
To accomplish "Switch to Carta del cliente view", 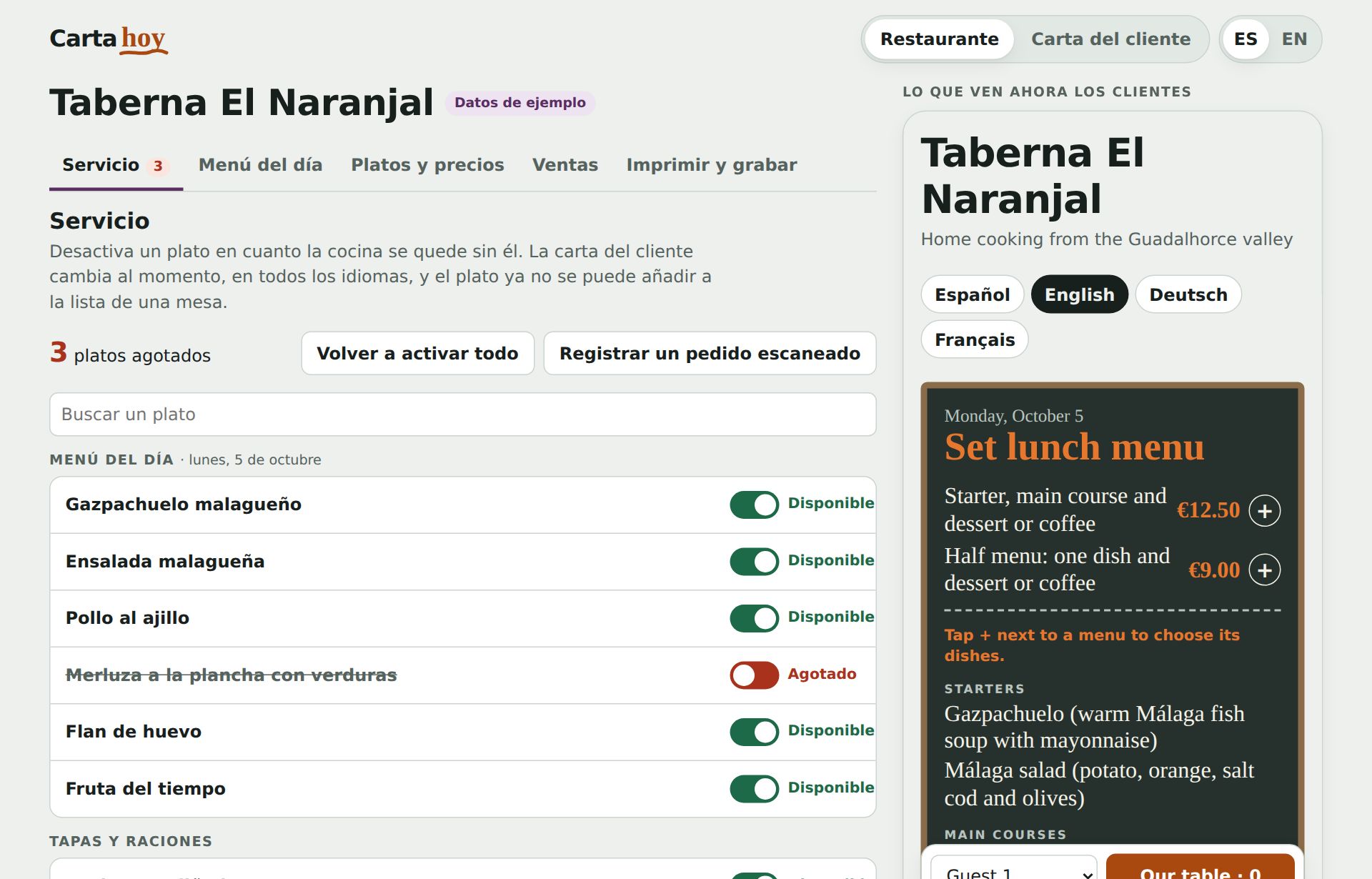I will point(1110,39).
